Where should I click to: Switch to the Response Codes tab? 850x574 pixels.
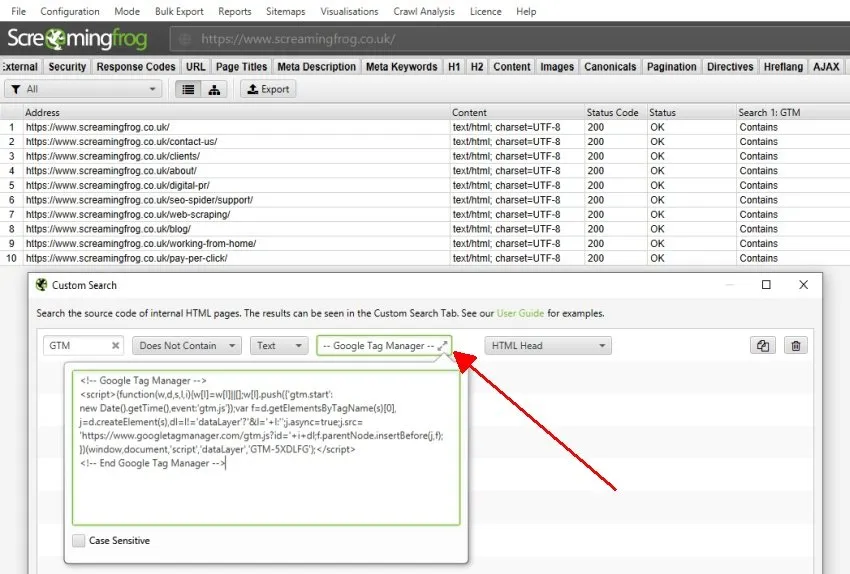coord(136,67)
